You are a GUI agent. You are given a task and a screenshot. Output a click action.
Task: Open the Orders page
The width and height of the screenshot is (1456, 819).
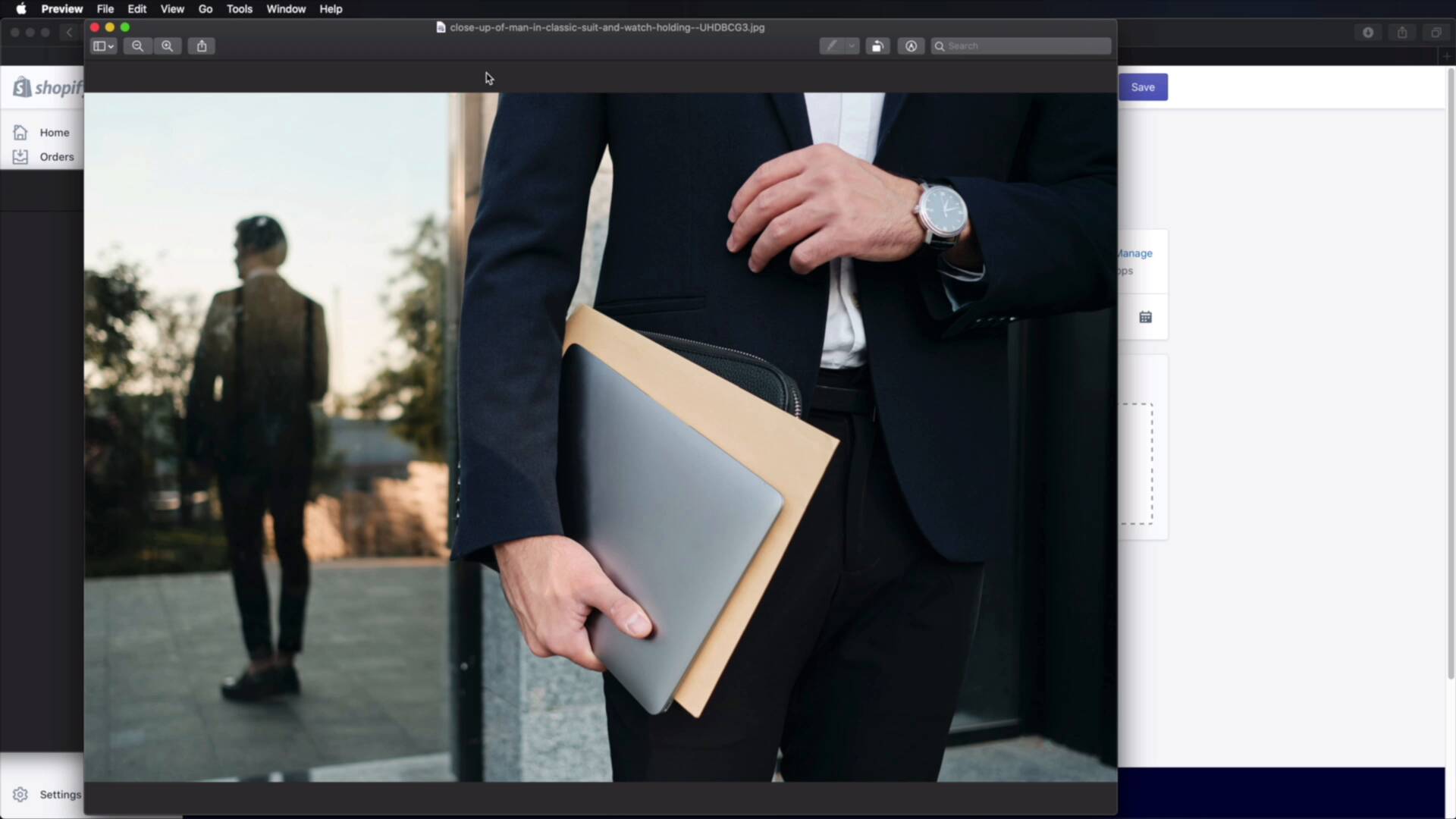tap(57, 157)
